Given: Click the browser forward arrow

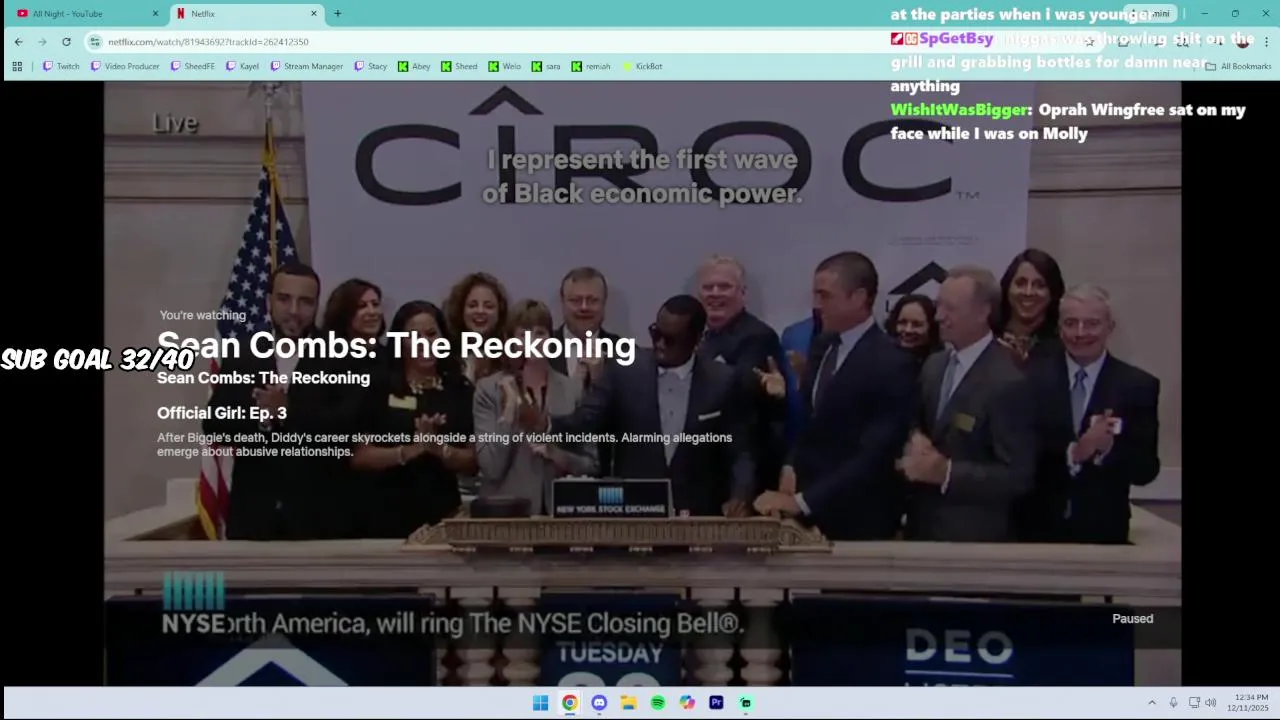Looking at the screenshot, I should click(42, 42).
